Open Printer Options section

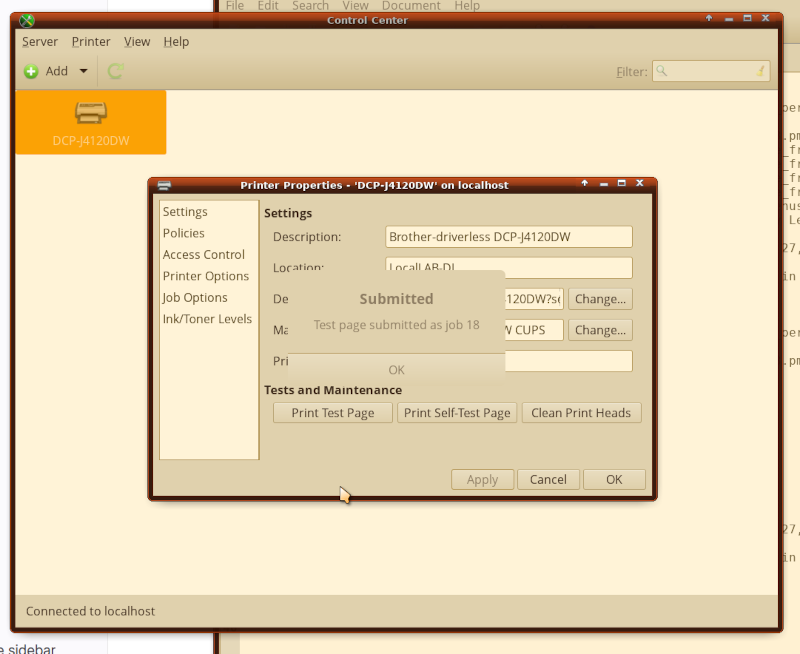[206, 276]
